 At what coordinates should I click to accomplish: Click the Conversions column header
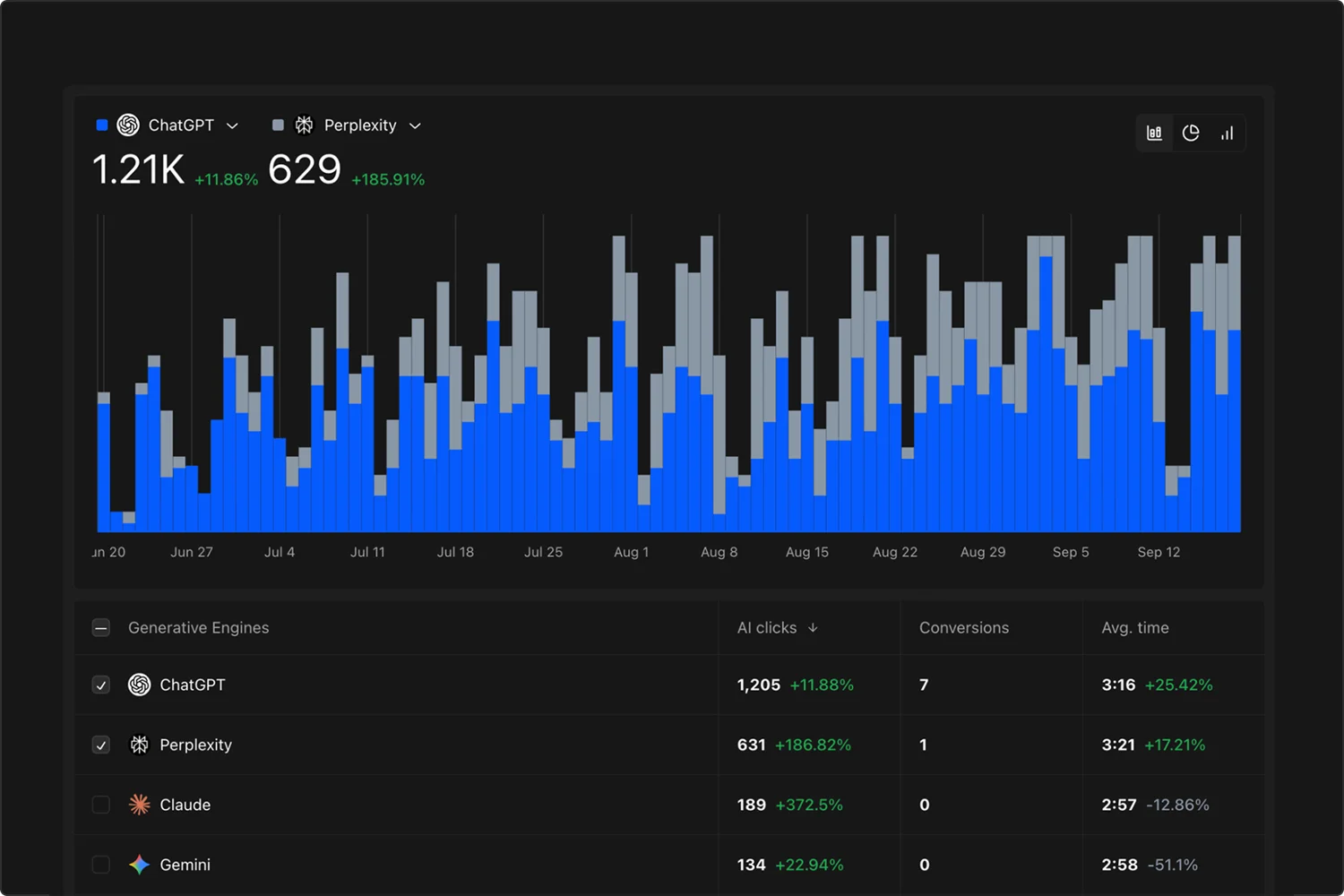pyautogui.click(x=963, y=627)
